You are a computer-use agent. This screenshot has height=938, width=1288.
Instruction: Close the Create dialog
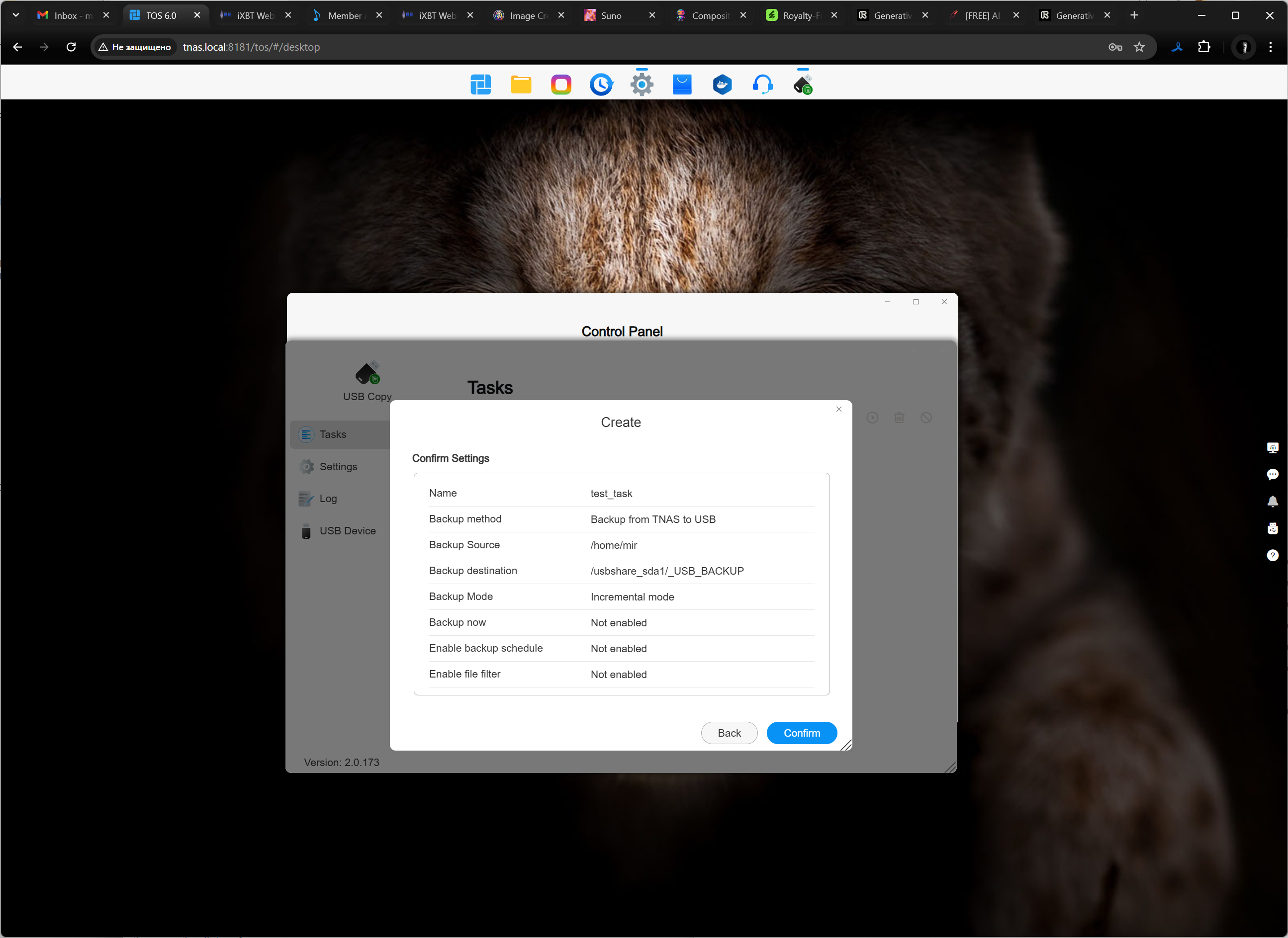[x=838, y=409]
